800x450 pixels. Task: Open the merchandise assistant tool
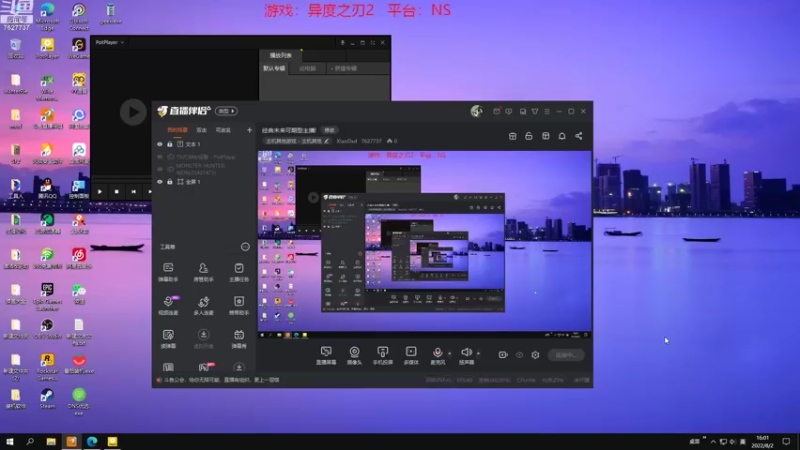pyautogui.click(x=239, y=305)
